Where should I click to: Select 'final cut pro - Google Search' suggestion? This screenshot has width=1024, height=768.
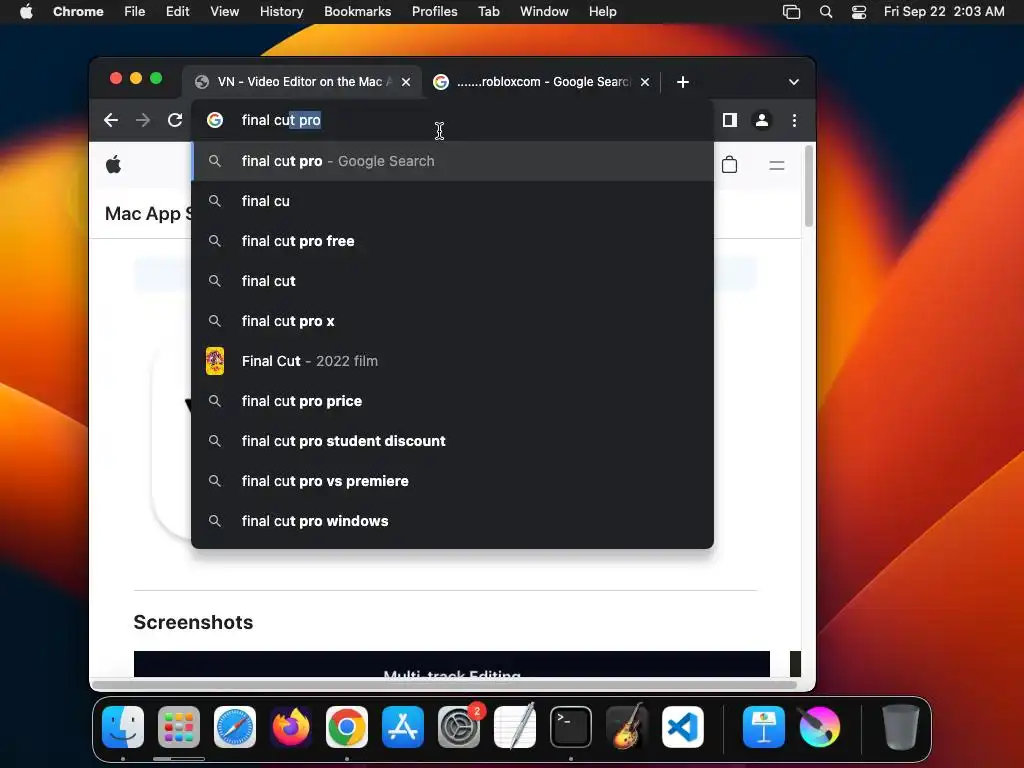click(x=453, y=161)
